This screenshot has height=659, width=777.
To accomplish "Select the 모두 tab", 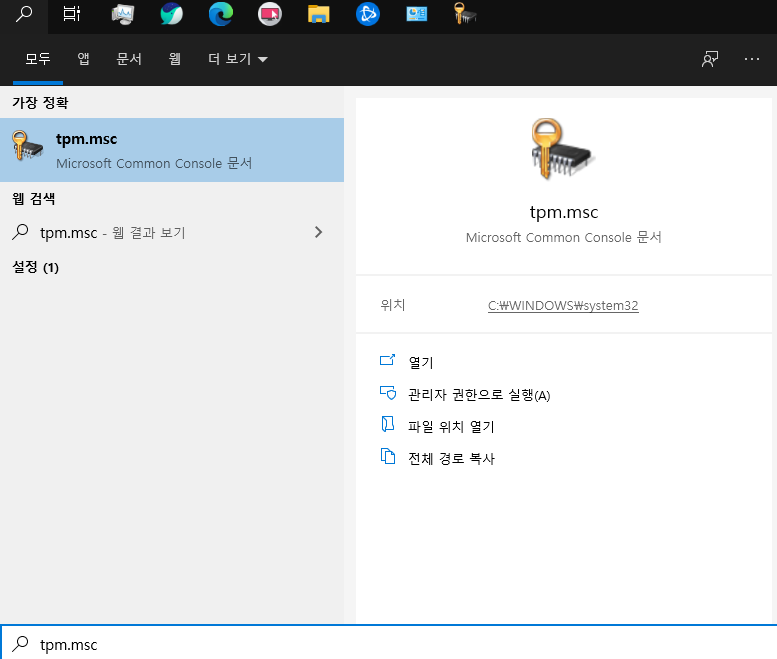I will 38,59.
